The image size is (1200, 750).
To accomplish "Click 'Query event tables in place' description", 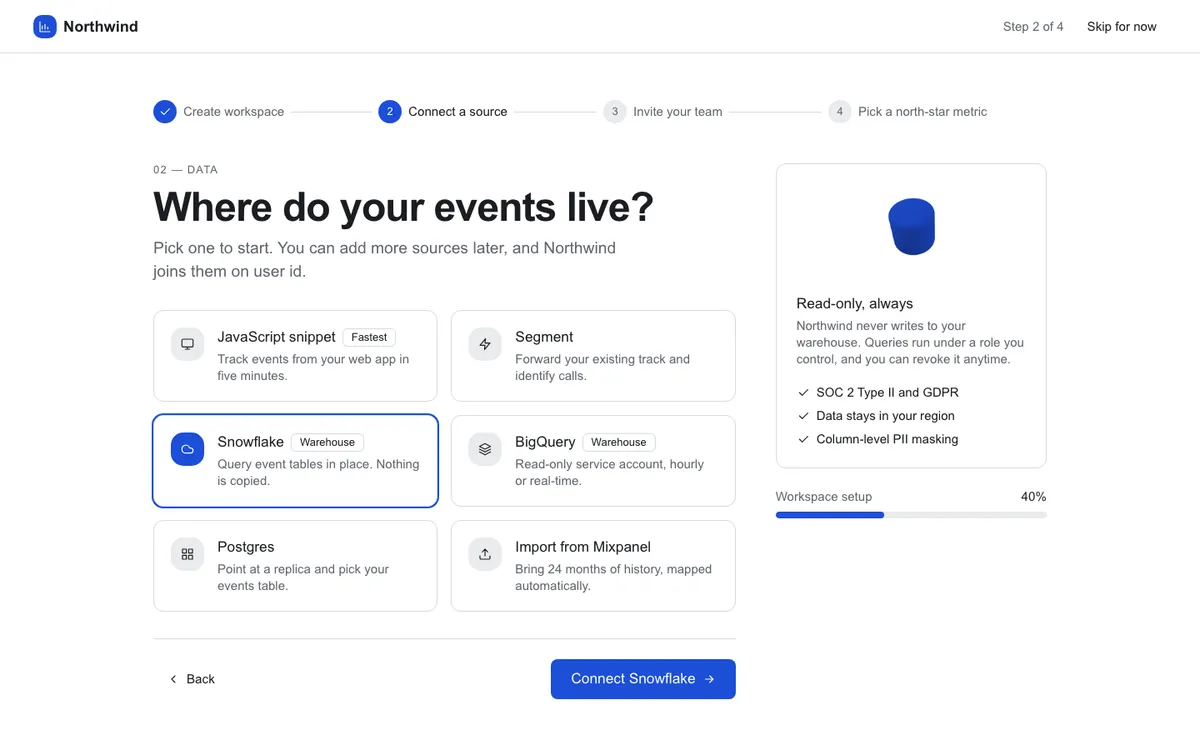I will (x=318, y=472).
